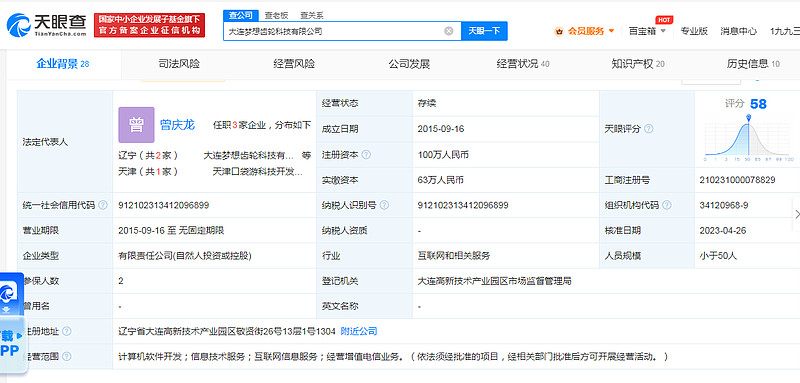
Task: Open help icon beside 纳税人识别号
Action: (x=384, y=206)
